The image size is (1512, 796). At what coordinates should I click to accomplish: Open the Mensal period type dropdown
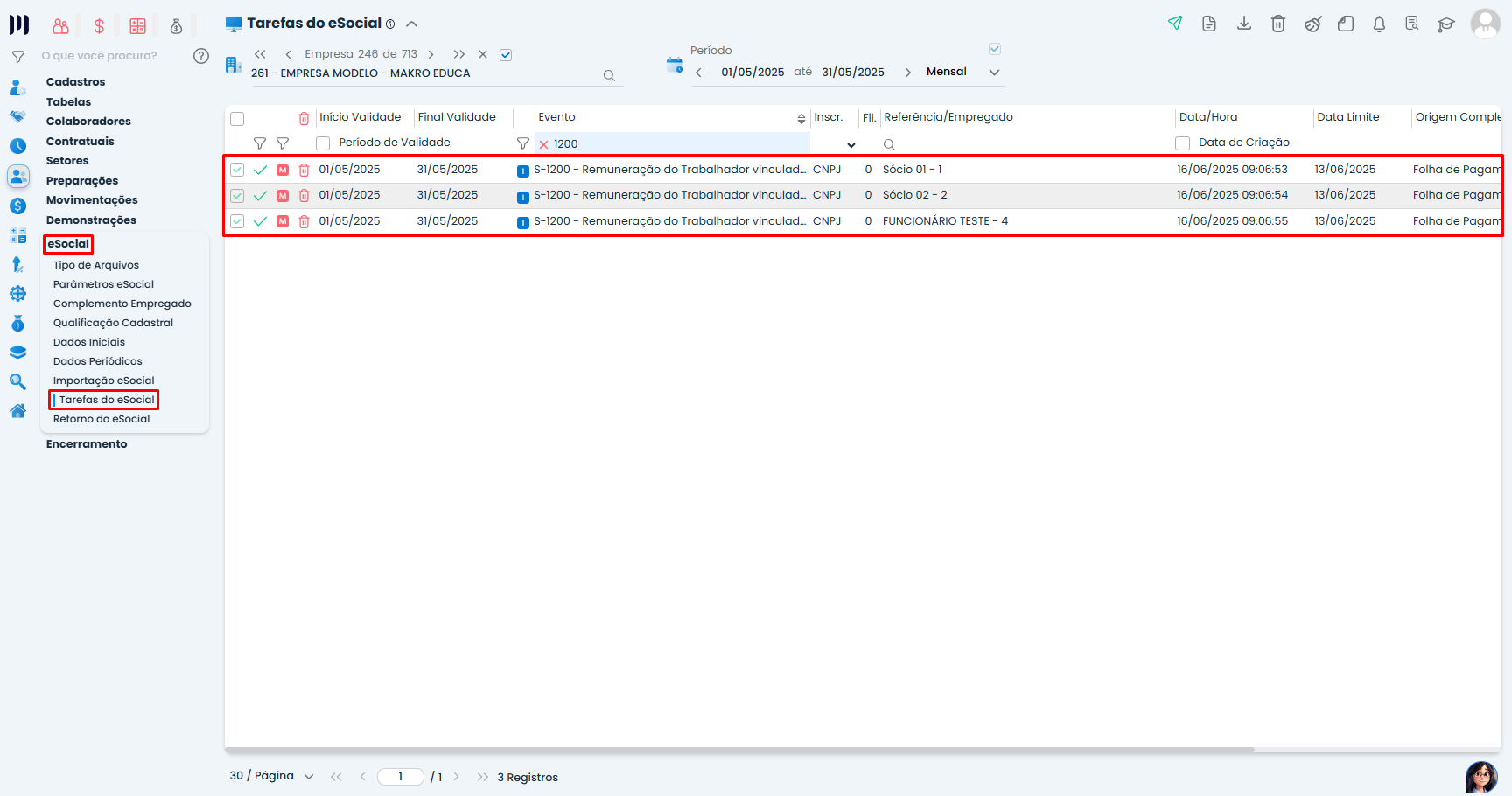(x=994, y=73)
